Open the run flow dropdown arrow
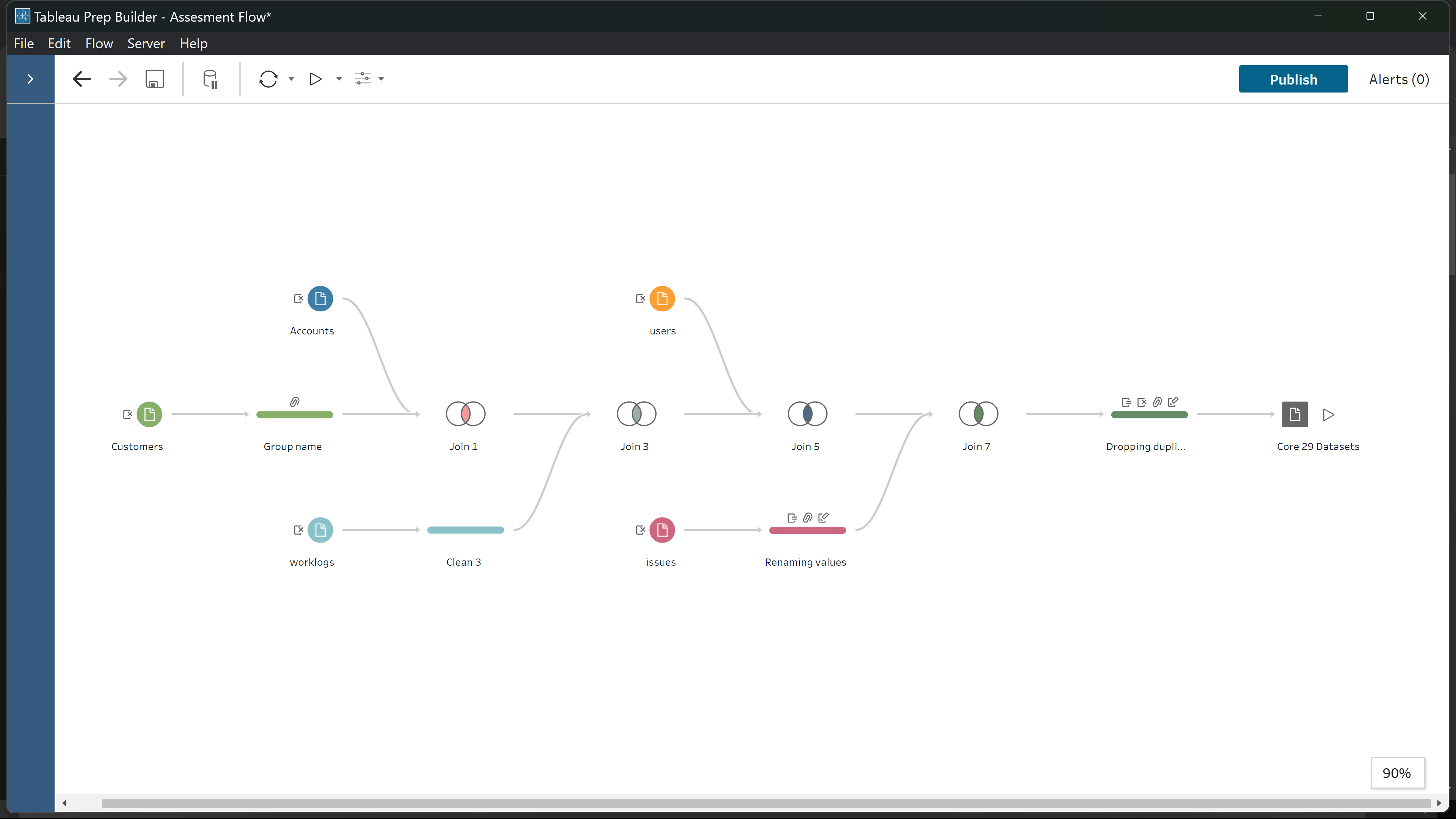1456x819 pixels. point(339,79)
